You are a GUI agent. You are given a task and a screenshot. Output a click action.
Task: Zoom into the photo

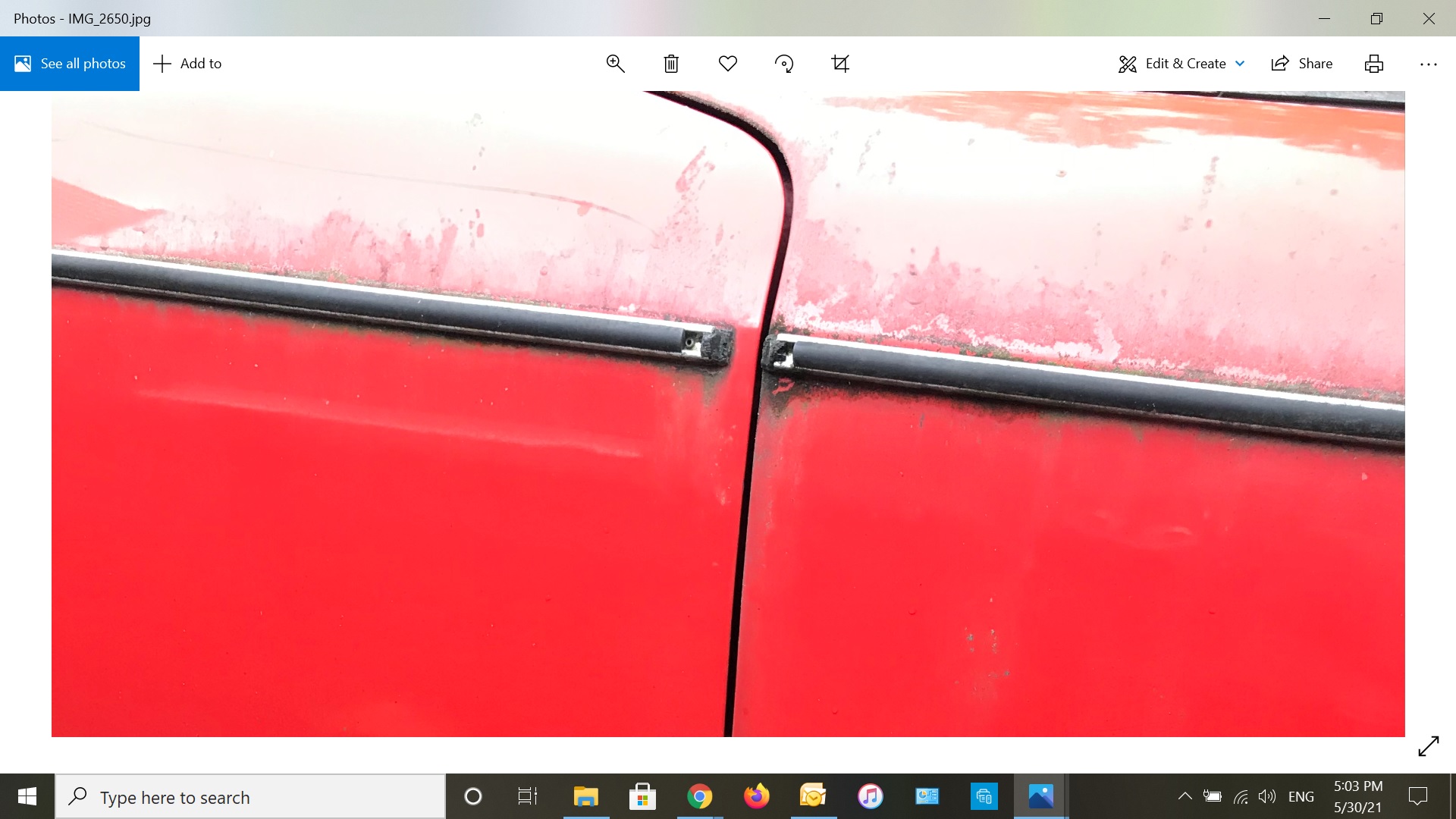coord(615,64)
